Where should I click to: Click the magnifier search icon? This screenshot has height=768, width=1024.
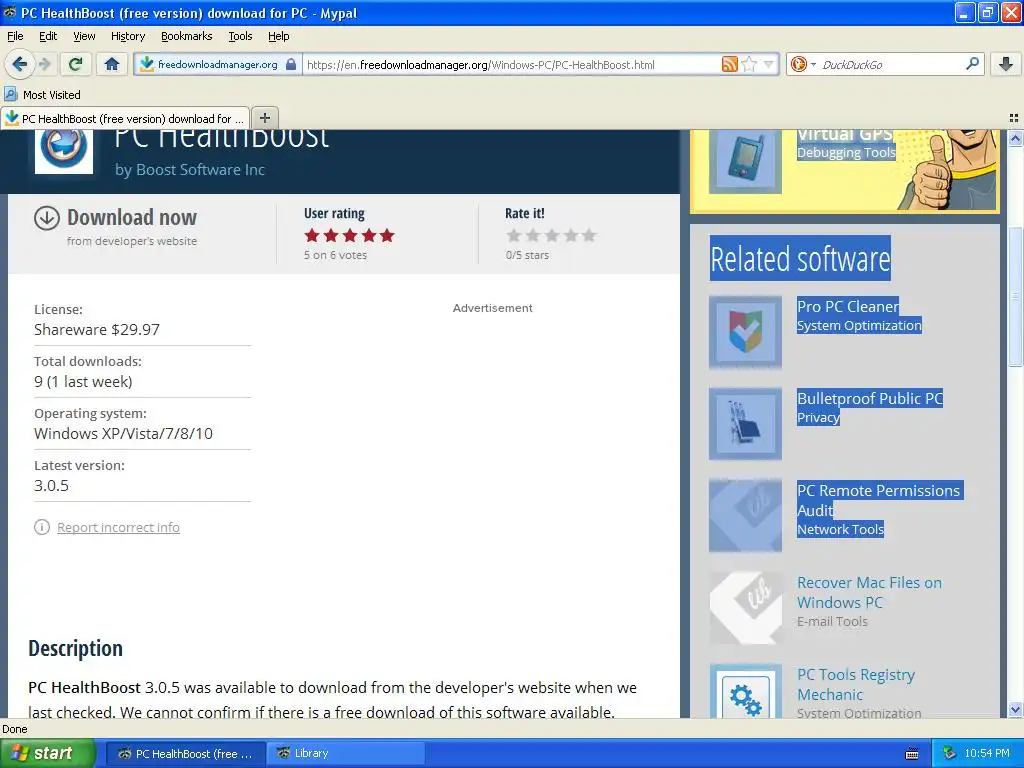point(972,63)
